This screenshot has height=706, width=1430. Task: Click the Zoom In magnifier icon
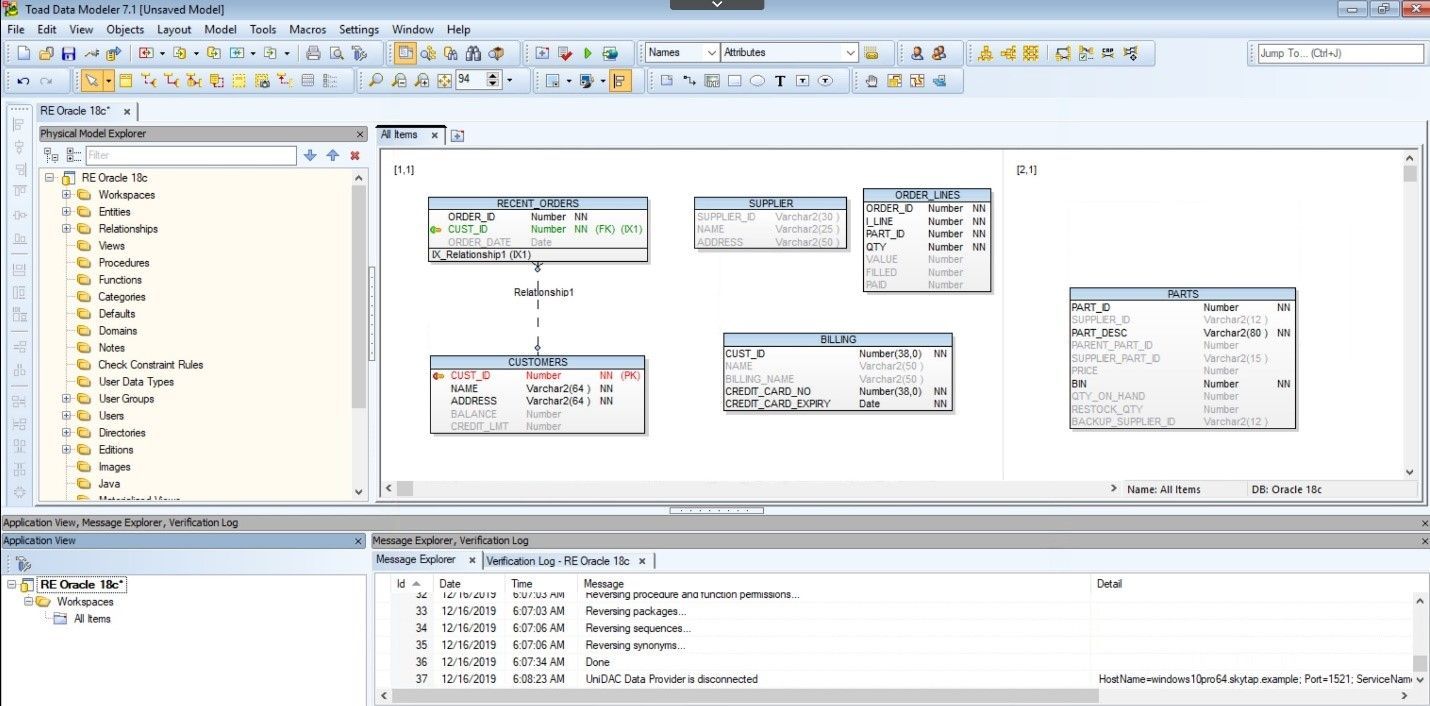pos(423,81)
